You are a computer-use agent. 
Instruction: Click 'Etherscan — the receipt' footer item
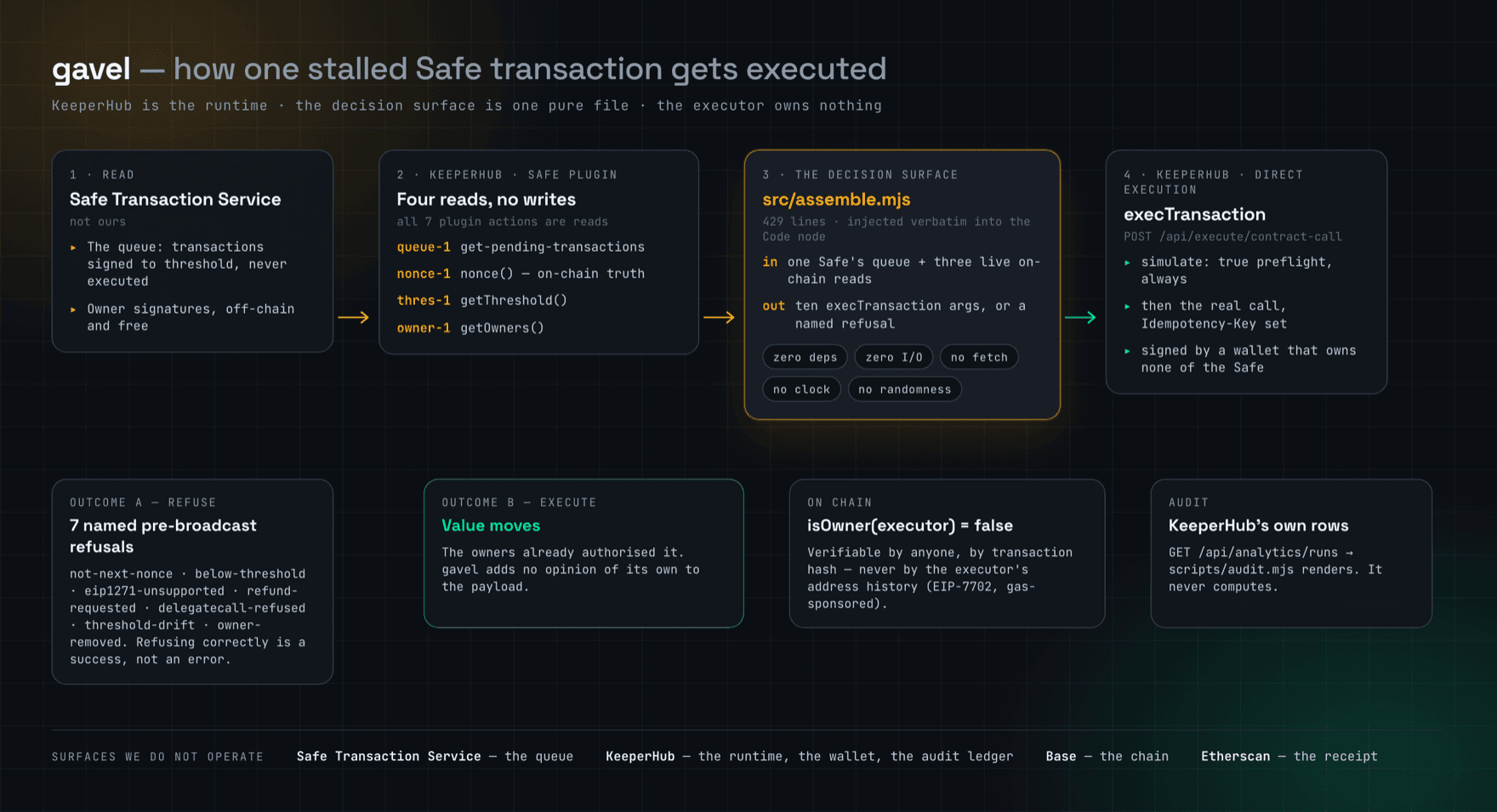tap(1289, 757)
